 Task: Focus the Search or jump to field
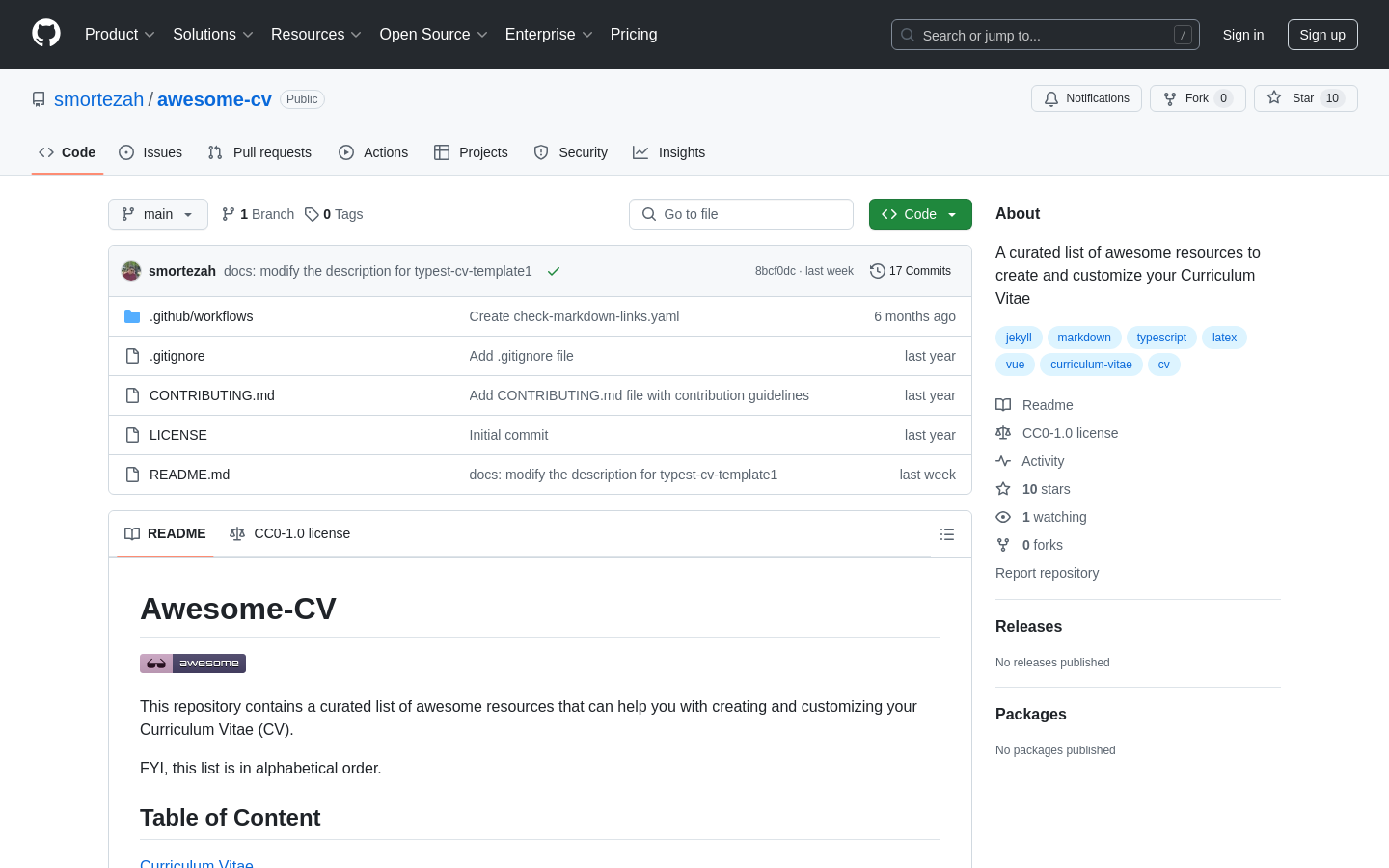1046,35
